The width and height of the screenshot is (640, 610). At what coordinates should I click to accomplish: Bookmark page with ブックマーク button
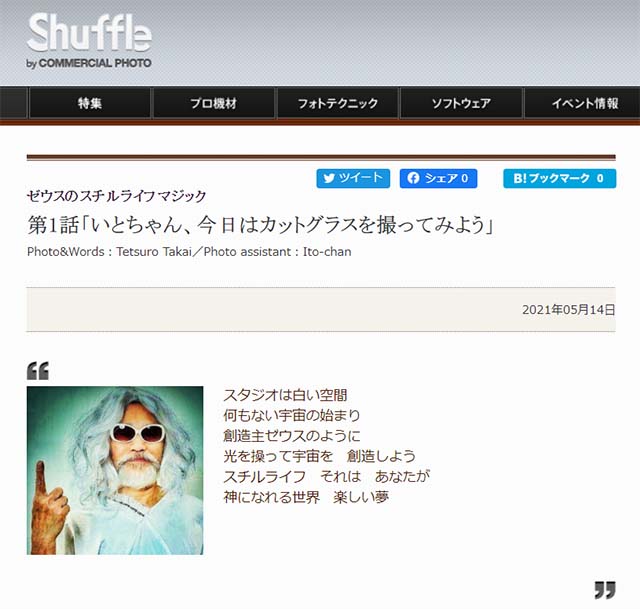point(560,178)
